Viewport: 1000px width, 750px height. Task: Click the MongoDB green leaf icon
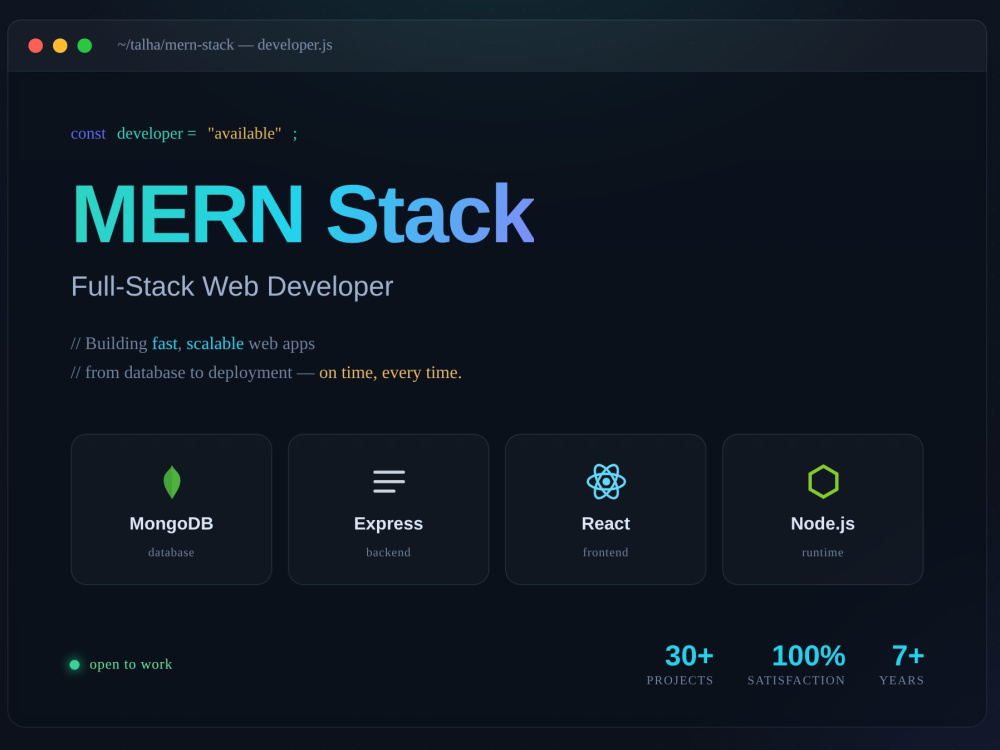click(x=172, y=482)
